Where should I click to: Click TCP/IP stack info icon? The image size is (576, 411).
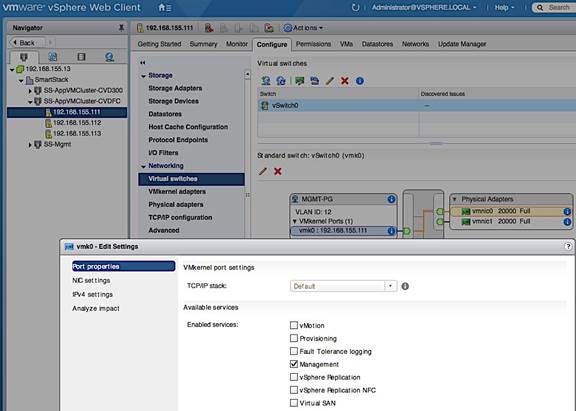[405, 286]
